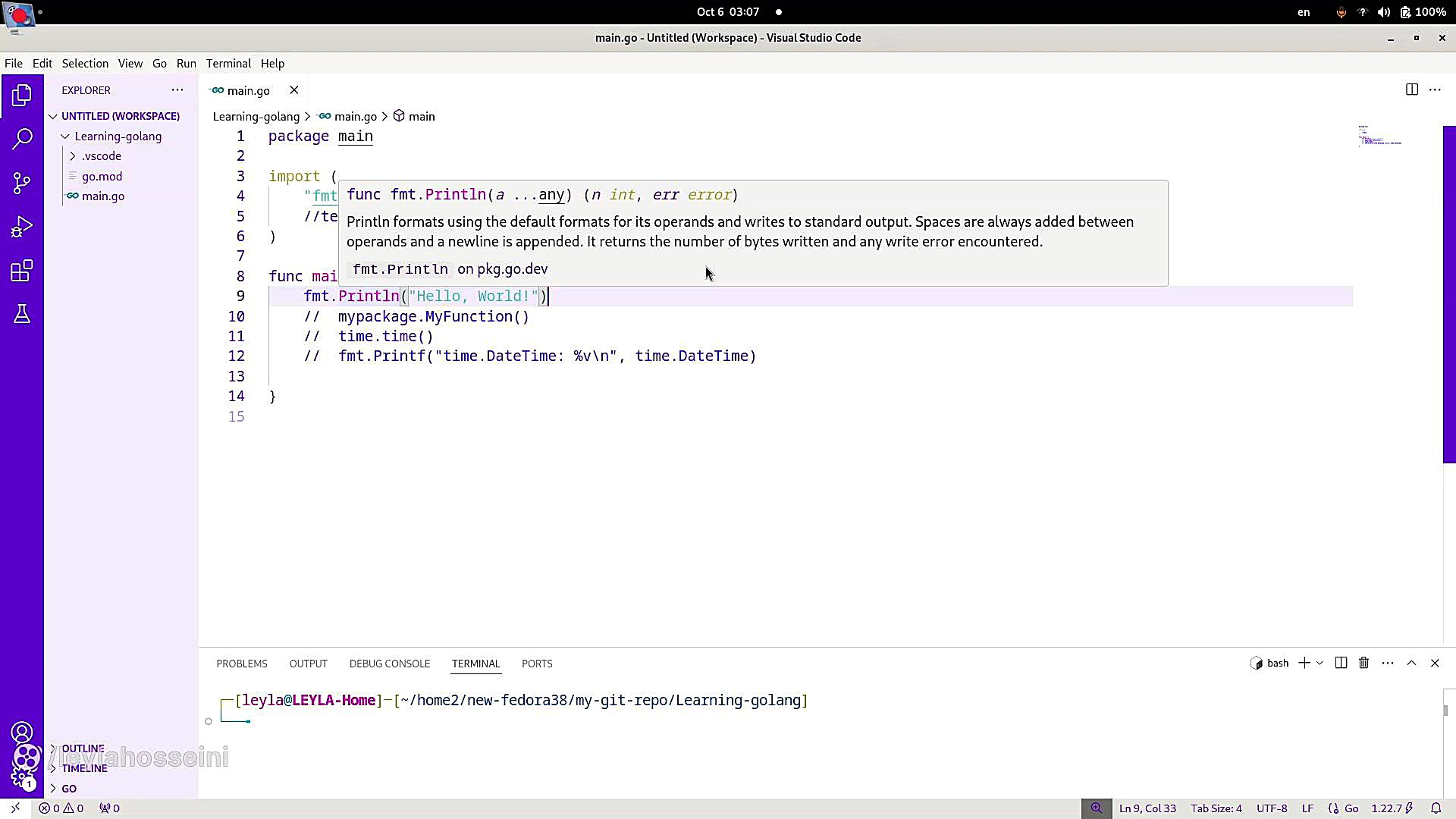Screen dimensions: 1456x819
Task: Open terminal panel more actions ellipsis
Action: [x=1388, y=663]
